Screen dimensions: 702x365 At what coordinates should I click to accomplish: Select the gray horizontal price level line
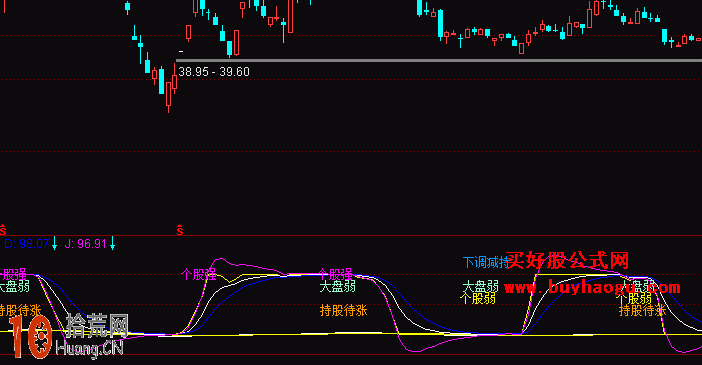click(x=439, y=60)
